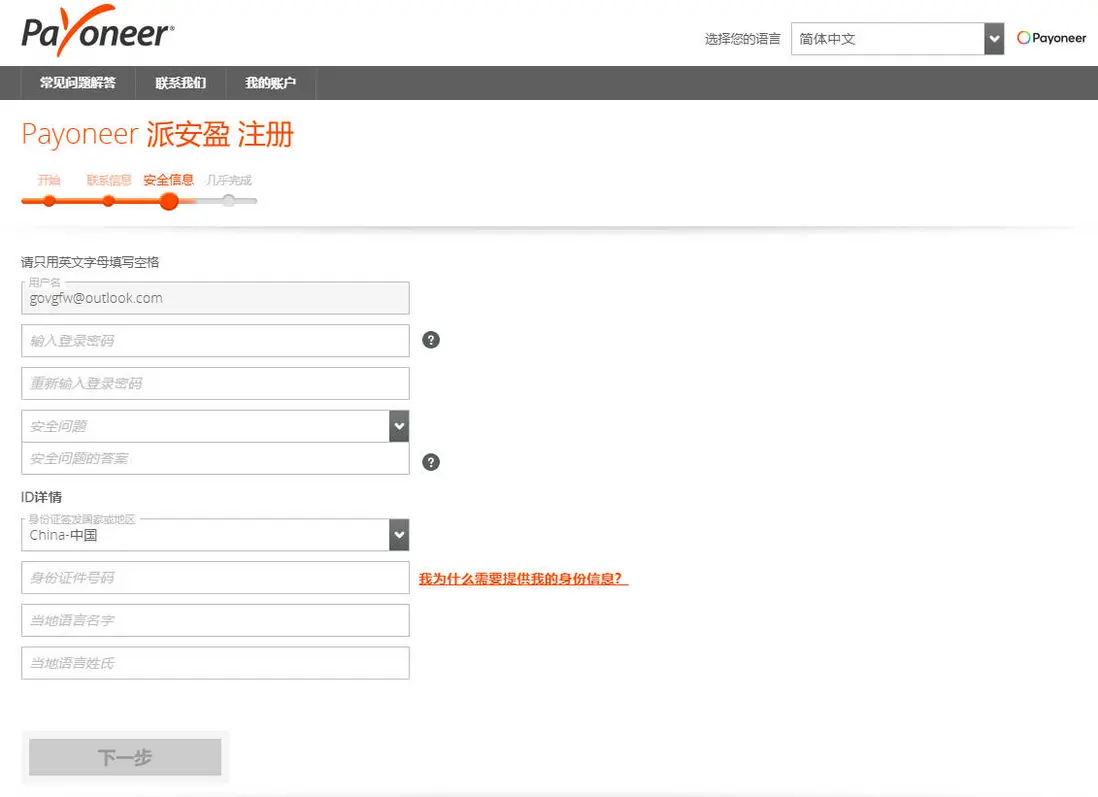Click the username field govgfw@outlook.com

point(215,298)
